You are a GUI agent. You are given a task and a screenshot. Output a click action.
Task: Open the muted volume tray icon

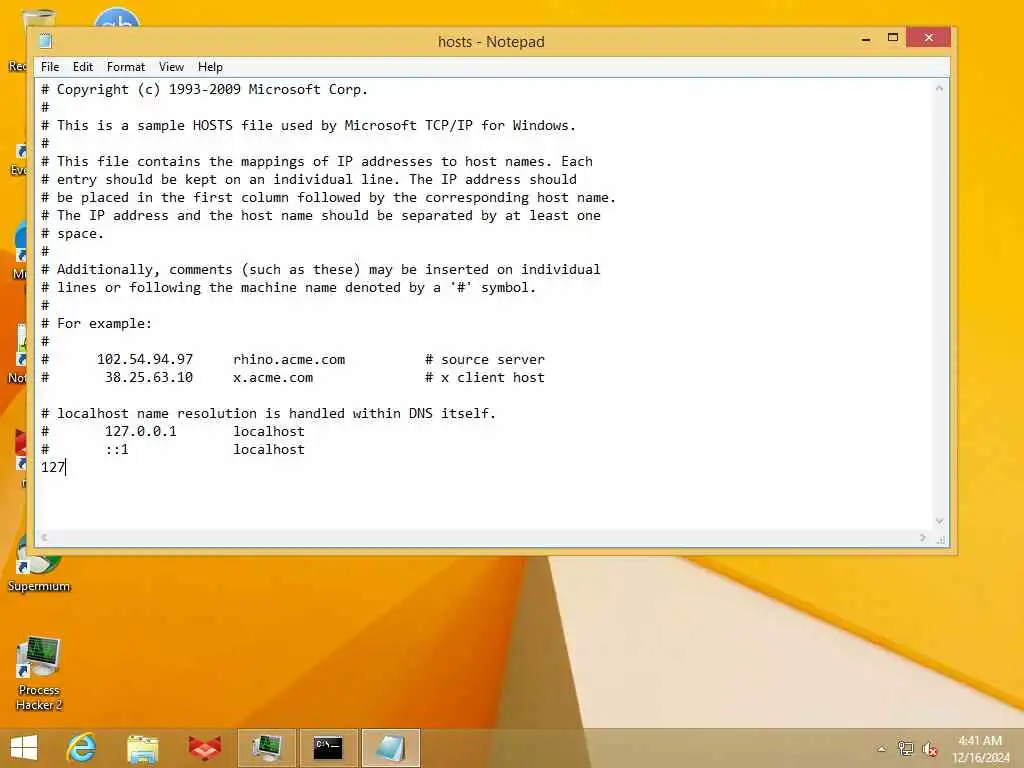tap(929, 749)
